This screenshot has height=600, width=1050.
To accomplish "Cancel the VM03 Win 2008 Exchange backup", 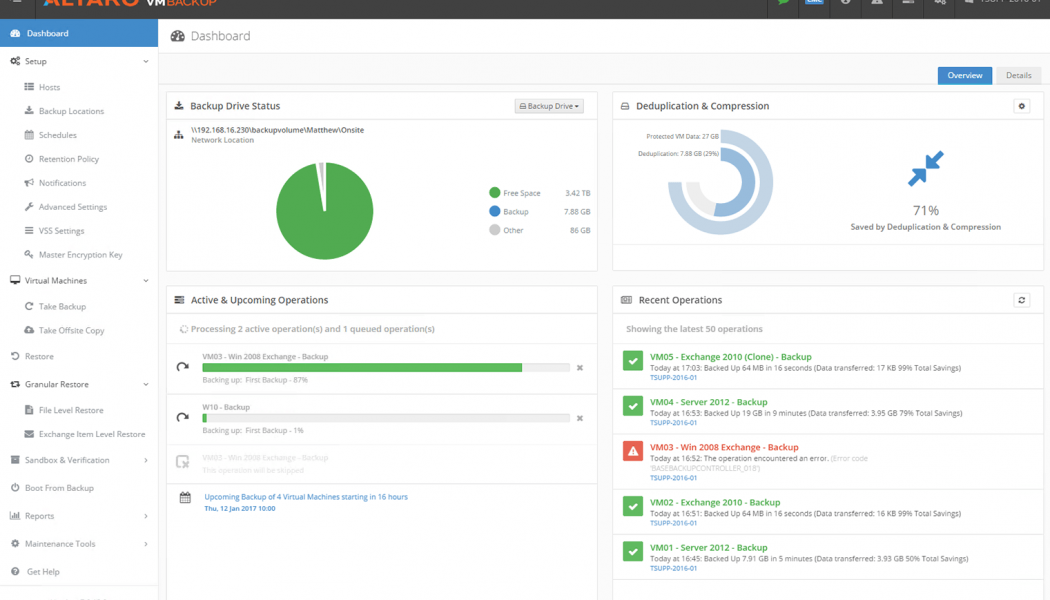I will [x=580, y=367].
